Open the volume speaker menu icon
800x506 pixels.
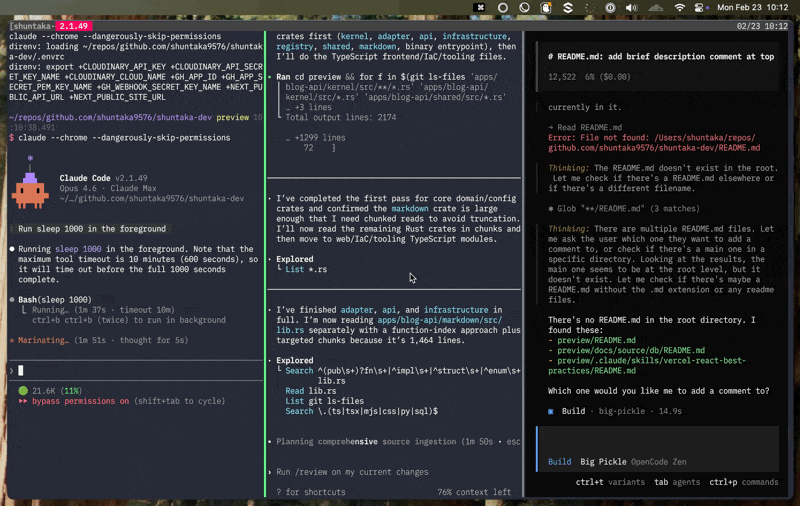click(x=632, y=8)
